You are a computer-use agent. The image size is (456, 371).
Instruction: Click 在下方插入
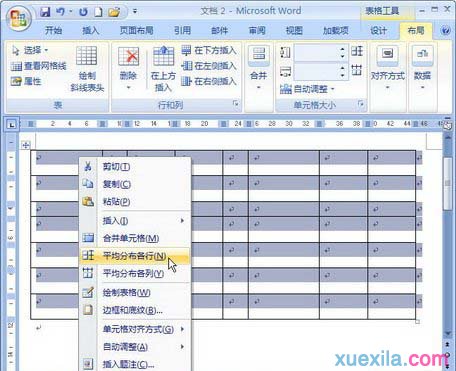pos(209,51)
